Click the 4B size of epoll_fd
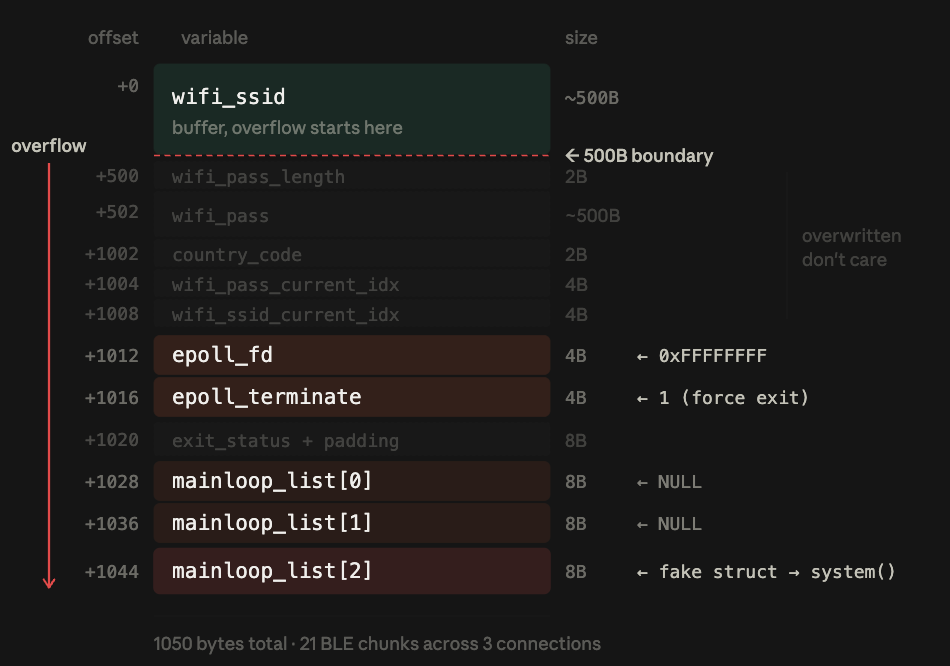 coord(576,356)
